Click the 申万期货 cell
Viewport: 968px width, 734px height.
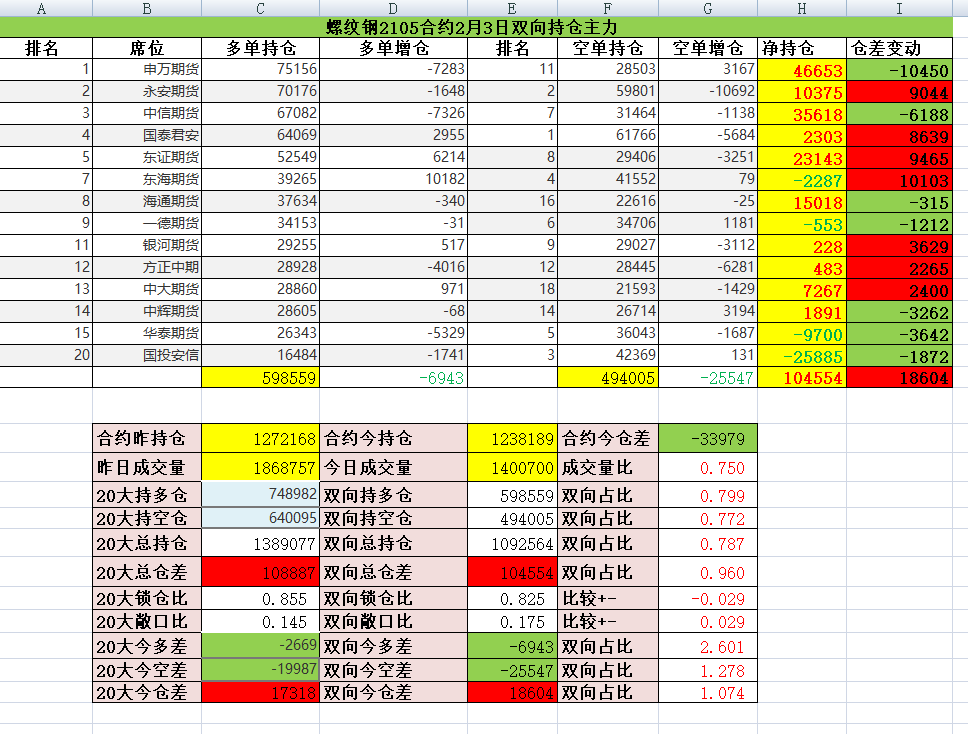click(147, 69)
